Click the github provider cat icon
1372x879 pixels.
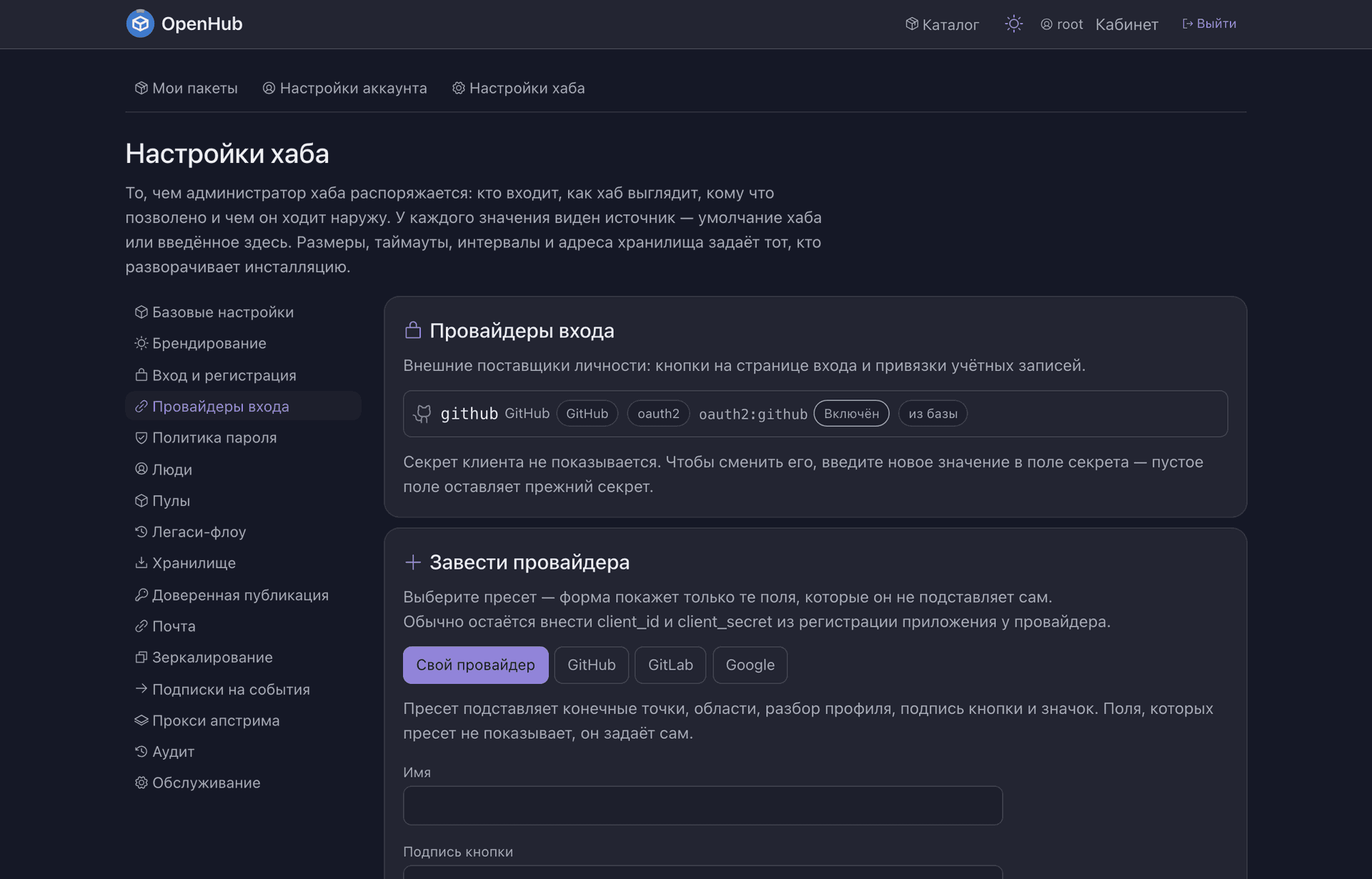click(422, 413)
